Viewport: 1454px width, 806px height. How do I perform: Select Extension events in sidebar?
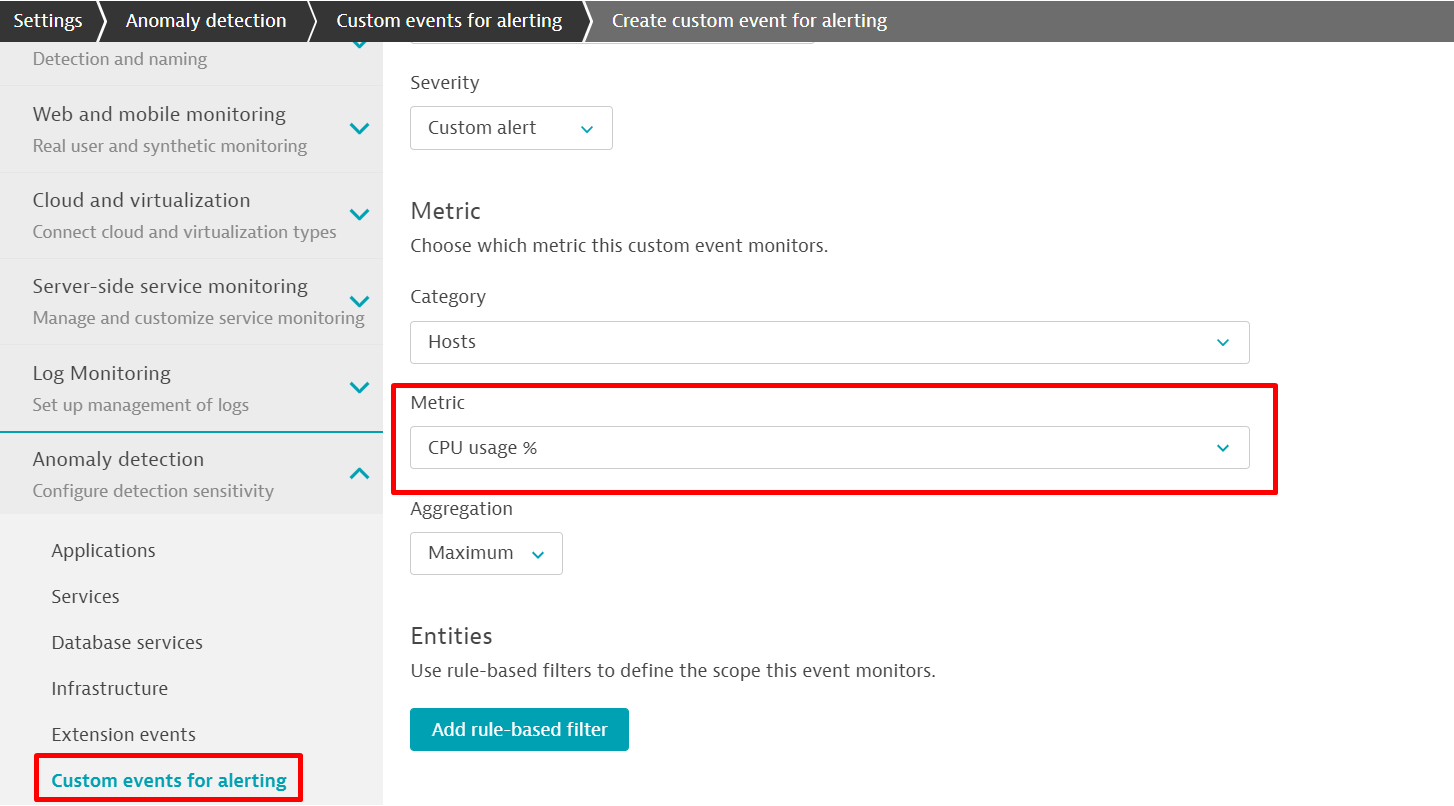pos(123,735)
